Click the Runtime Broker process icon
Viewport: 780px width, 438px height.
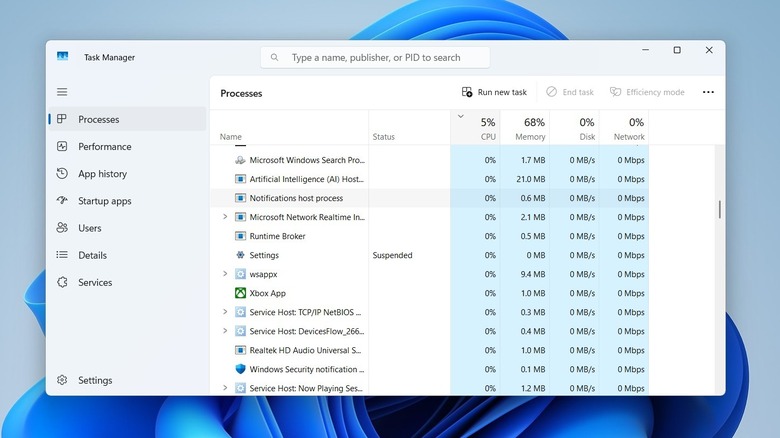(x=240, y=236)
